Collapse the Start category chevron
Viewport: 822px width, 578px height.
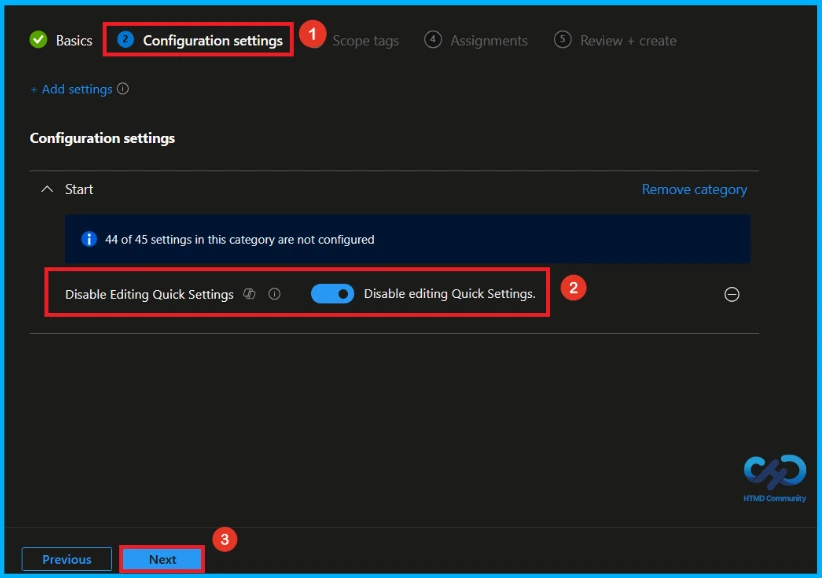[x=47, y=189]
